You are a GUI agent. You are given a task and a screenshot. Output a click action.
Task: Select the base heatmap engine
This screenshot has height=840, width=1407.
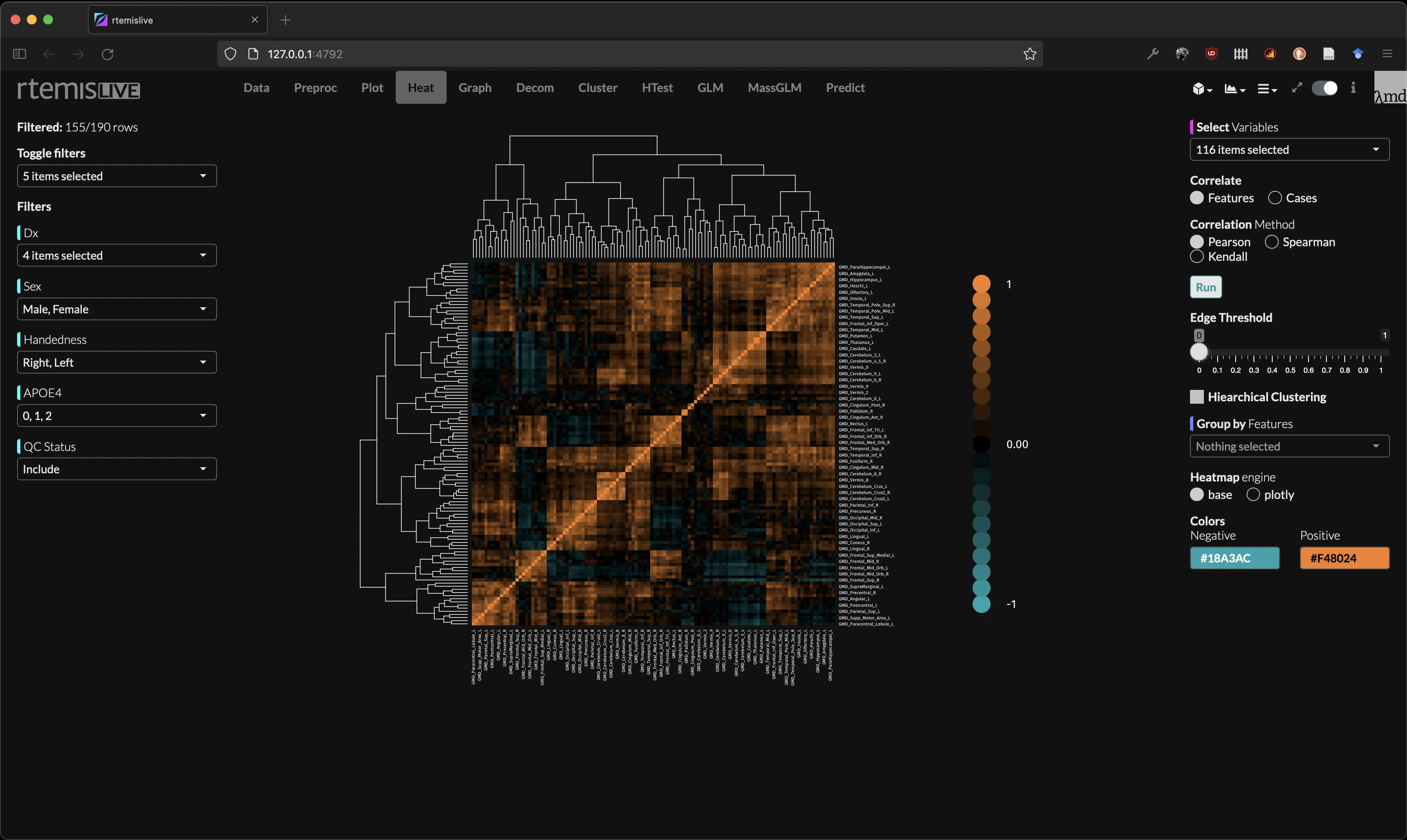coord(1197,494)
